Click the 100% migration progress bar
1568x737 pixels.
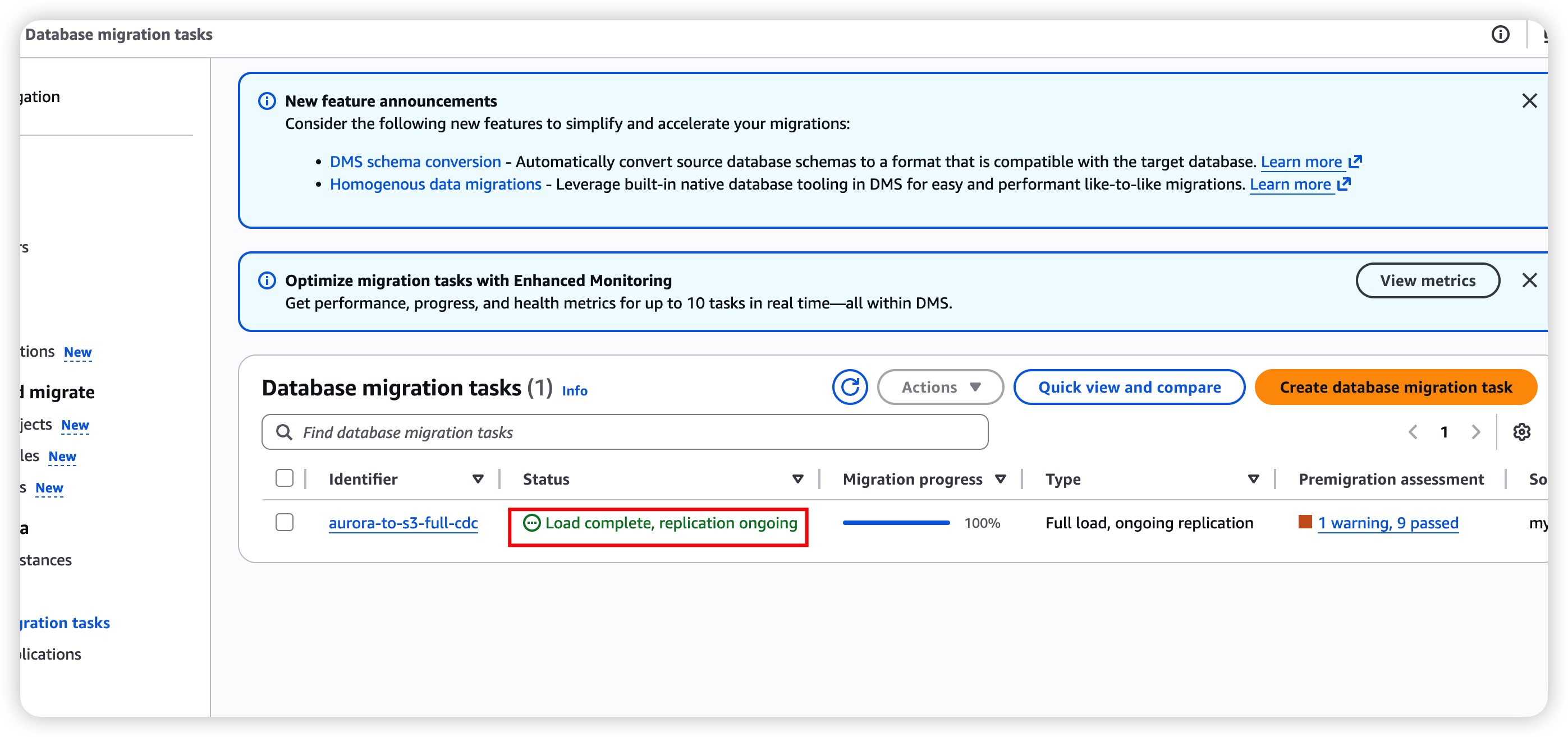895,523
